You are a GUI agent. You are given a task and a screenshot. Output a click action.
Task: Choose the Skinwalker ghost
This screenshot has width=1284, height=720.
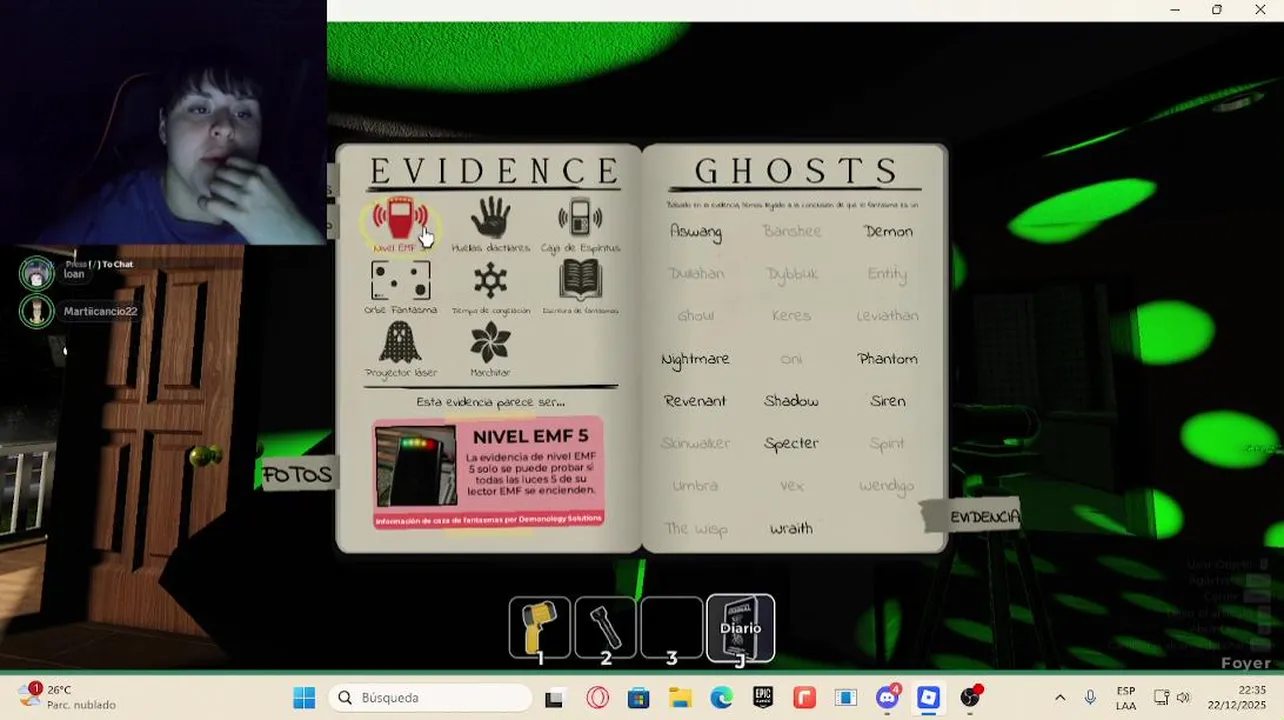(x=695, y=443)
